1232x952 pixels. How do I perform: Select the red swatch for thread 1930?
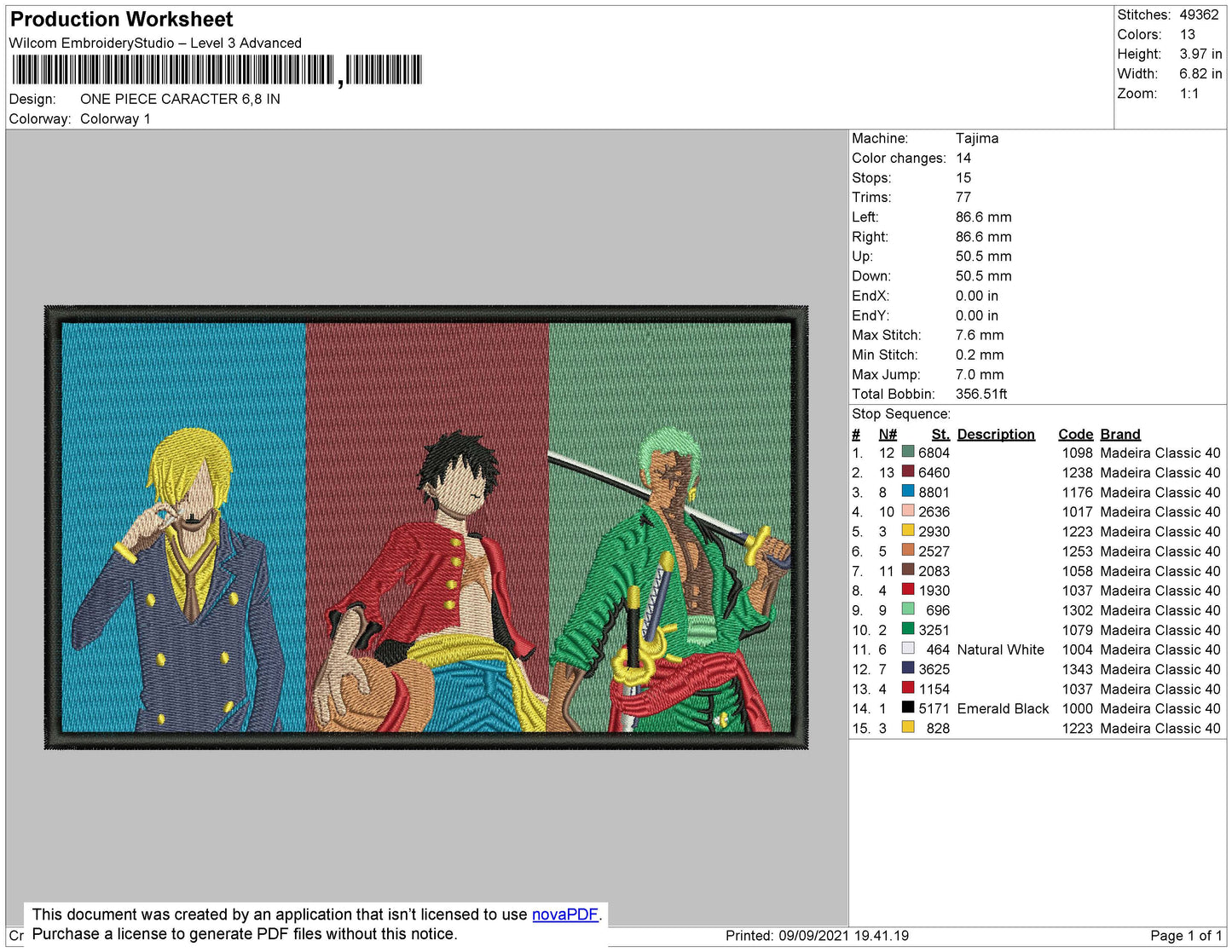[908, 590]
